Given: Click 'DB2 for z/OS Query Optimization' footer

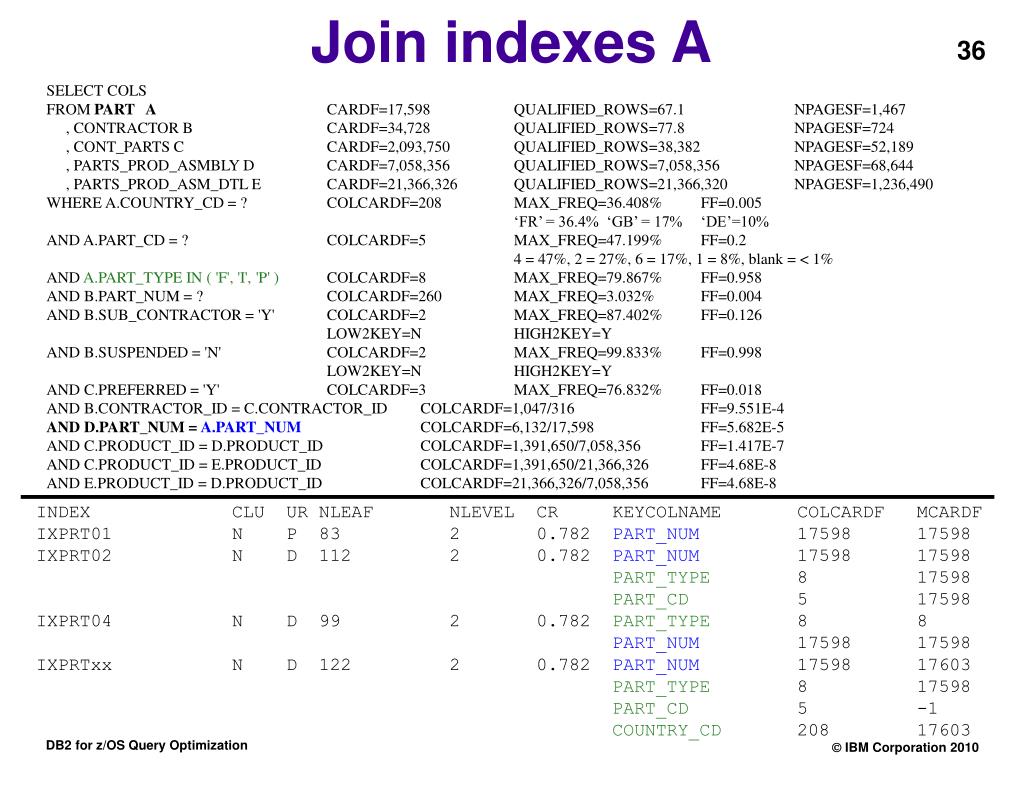Looking at the screenshot, I should point(147,745).
